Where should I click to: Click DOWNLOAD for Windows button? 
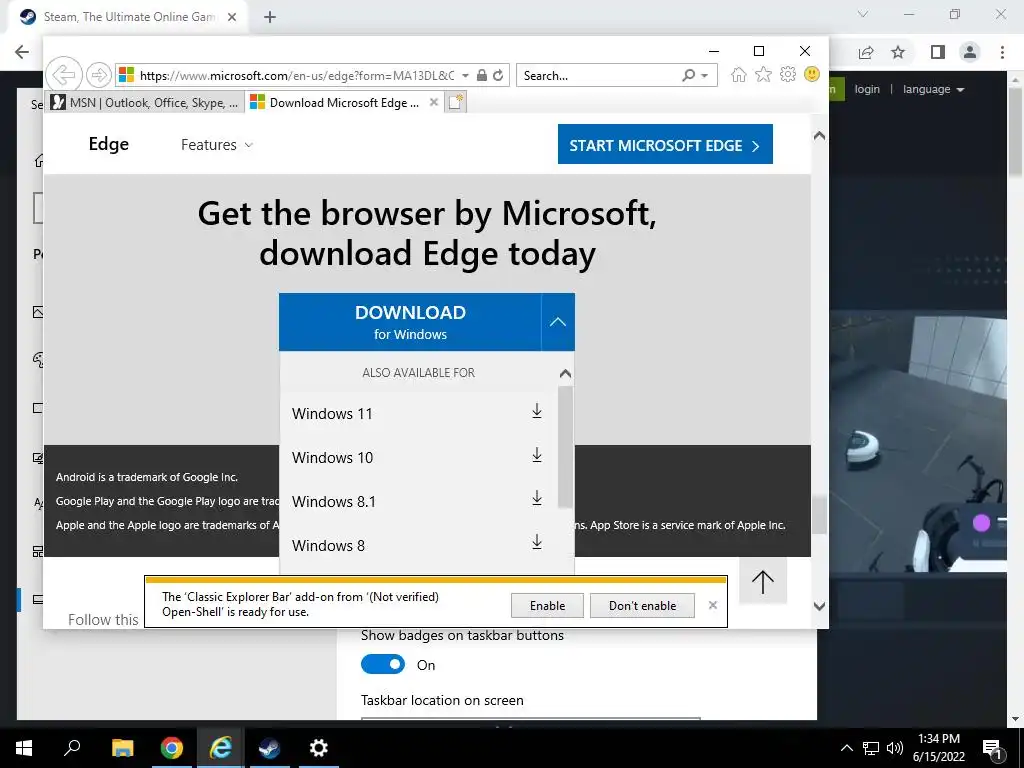tap(410, 322)
